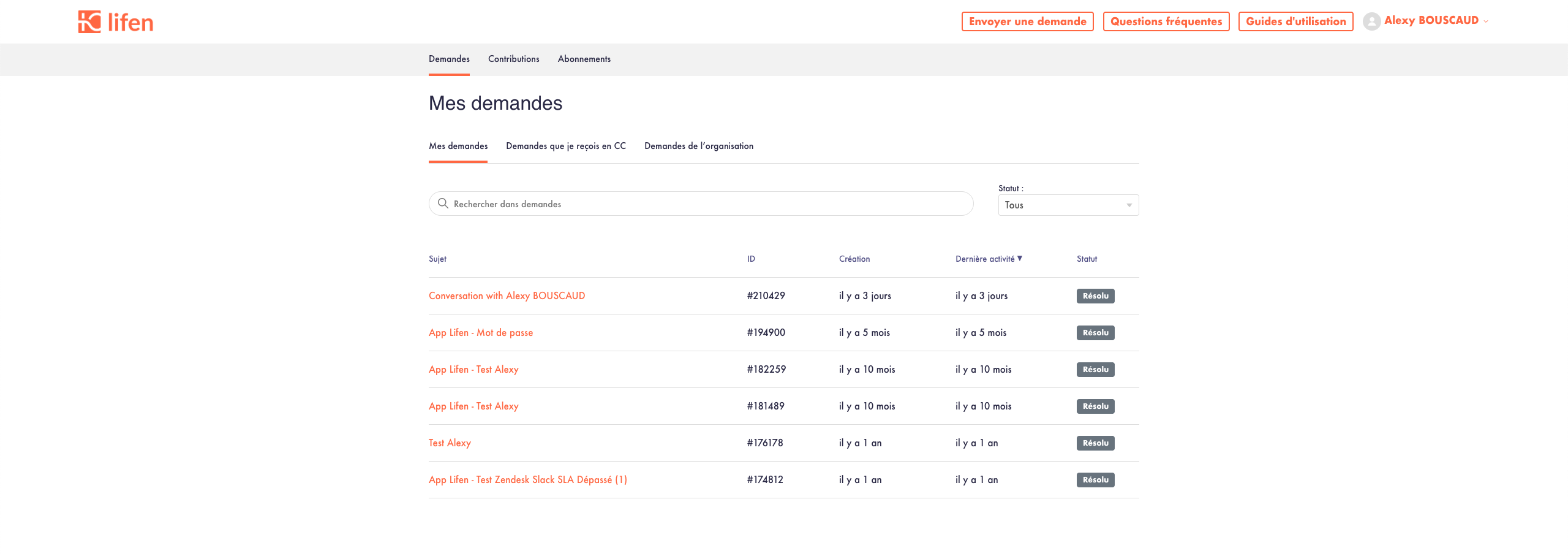Sort the table by Création column
The height and width of the screenshot is (556, 1568).
click(x=854, y=259)
